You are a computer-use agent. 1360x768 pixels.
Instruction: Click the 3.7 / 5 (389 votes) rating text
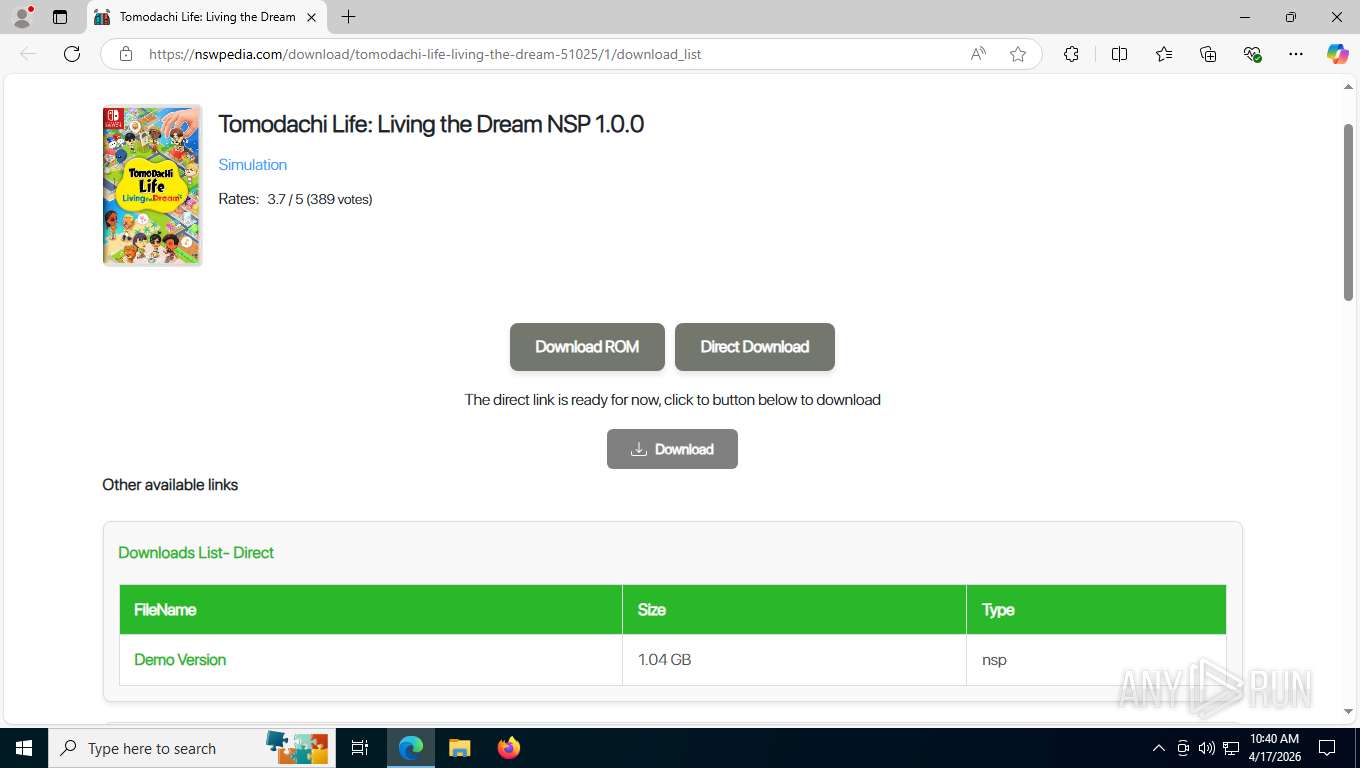click(x=320, y=199)
